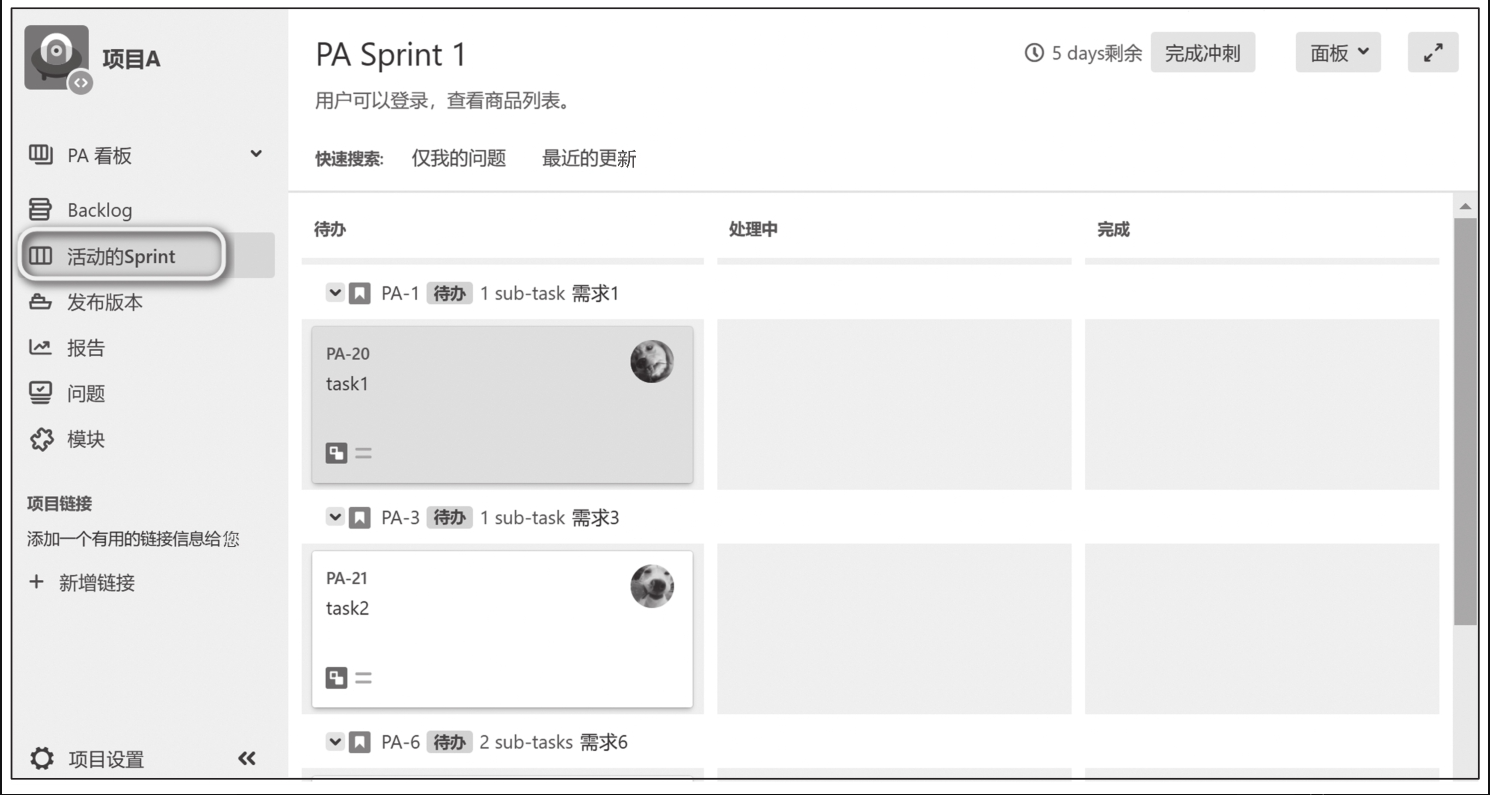Toggle the 最近的更新 quick filter

tap(589, 158)
